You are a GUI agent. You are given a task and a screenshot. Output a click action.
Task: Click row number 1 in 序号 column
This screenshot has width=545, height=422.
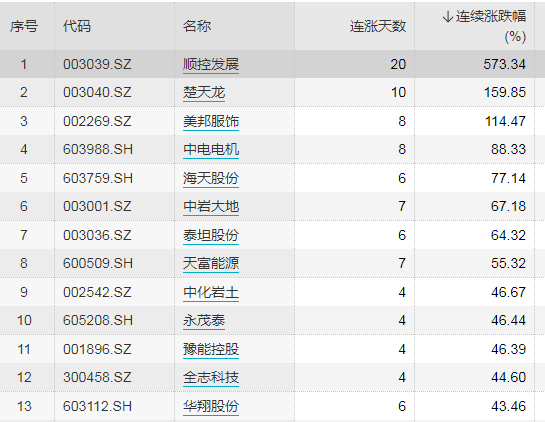pos(24,64)
